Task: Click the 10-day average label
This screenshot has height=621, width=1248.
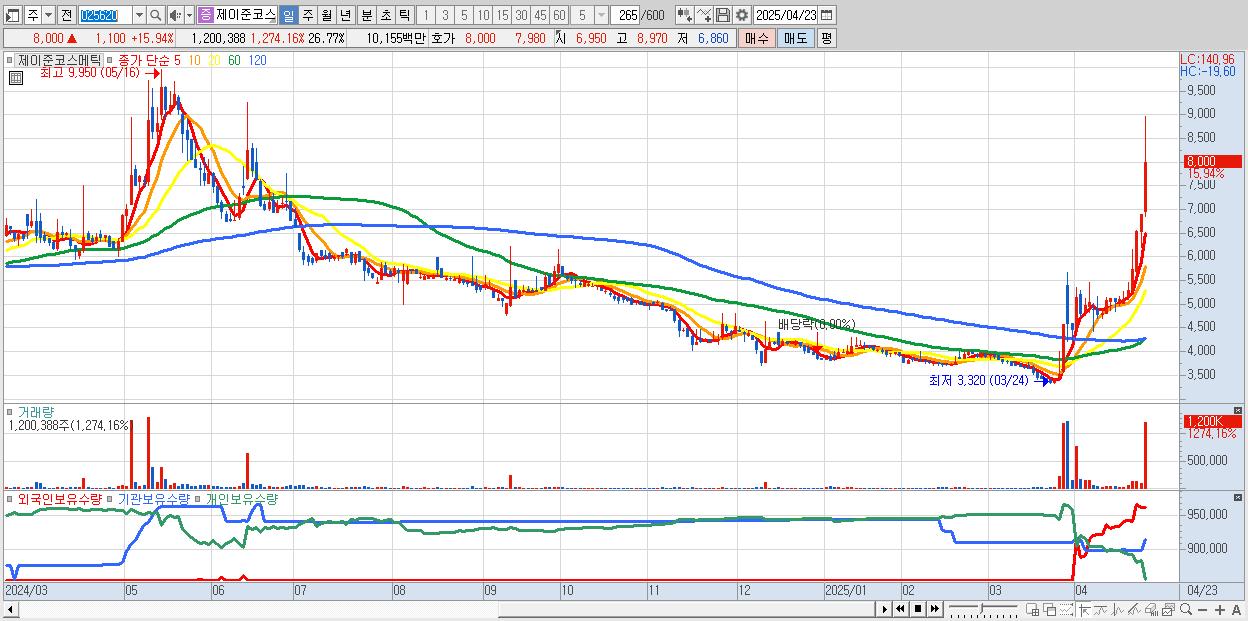Action: pyautogui.click(x=194, y=60)
